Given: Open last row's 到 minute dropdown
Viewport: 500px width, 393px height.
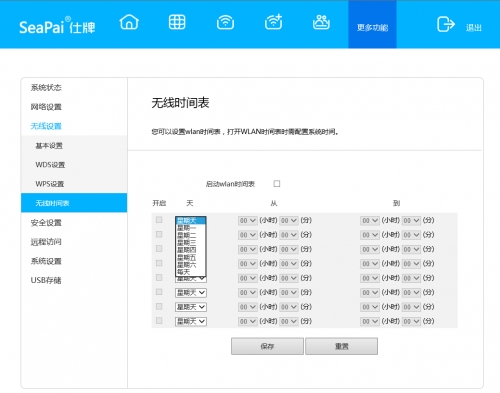Looking at the screenshot, I should click(x=411, y=321).
